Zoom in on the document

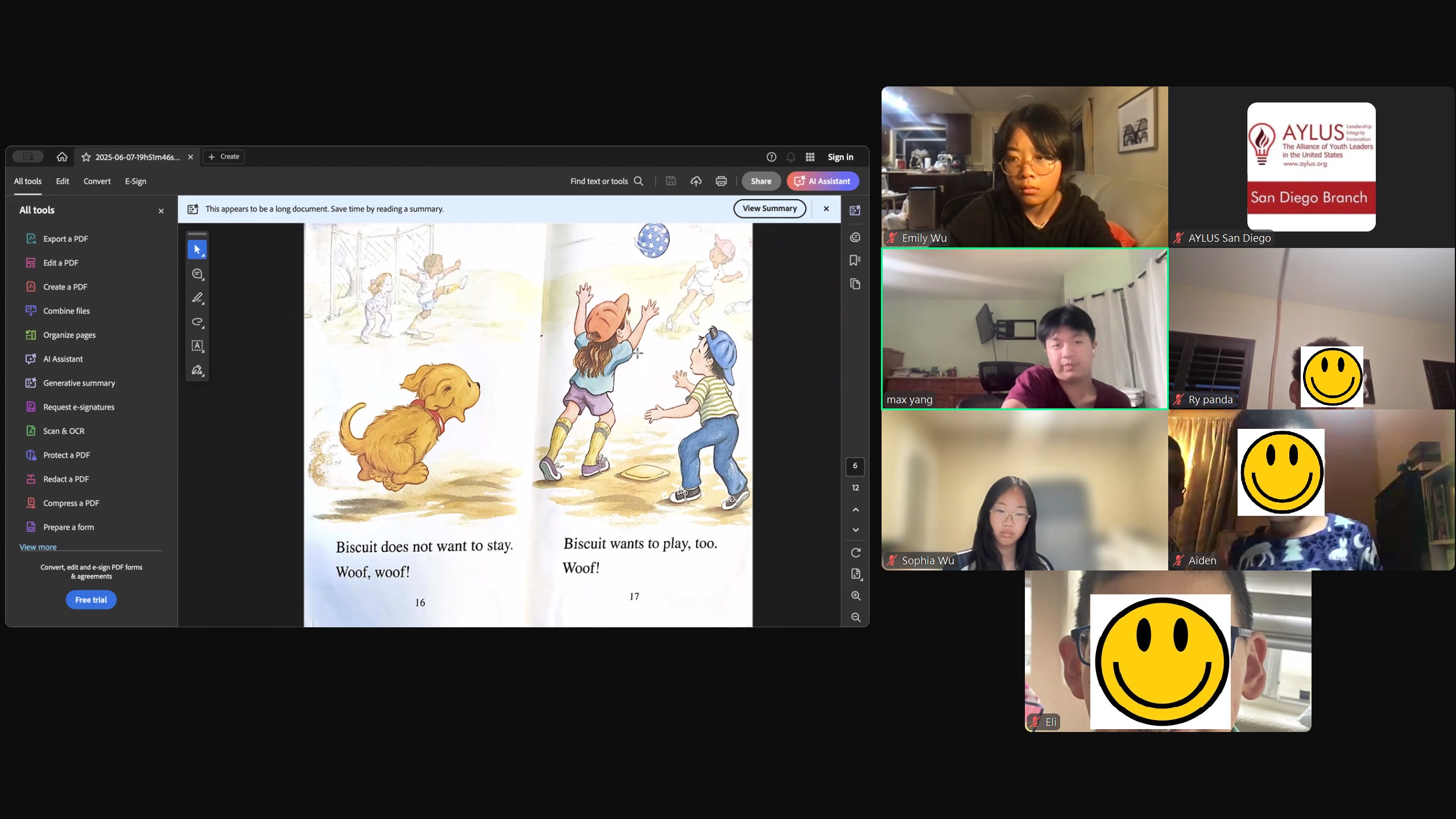855,596
